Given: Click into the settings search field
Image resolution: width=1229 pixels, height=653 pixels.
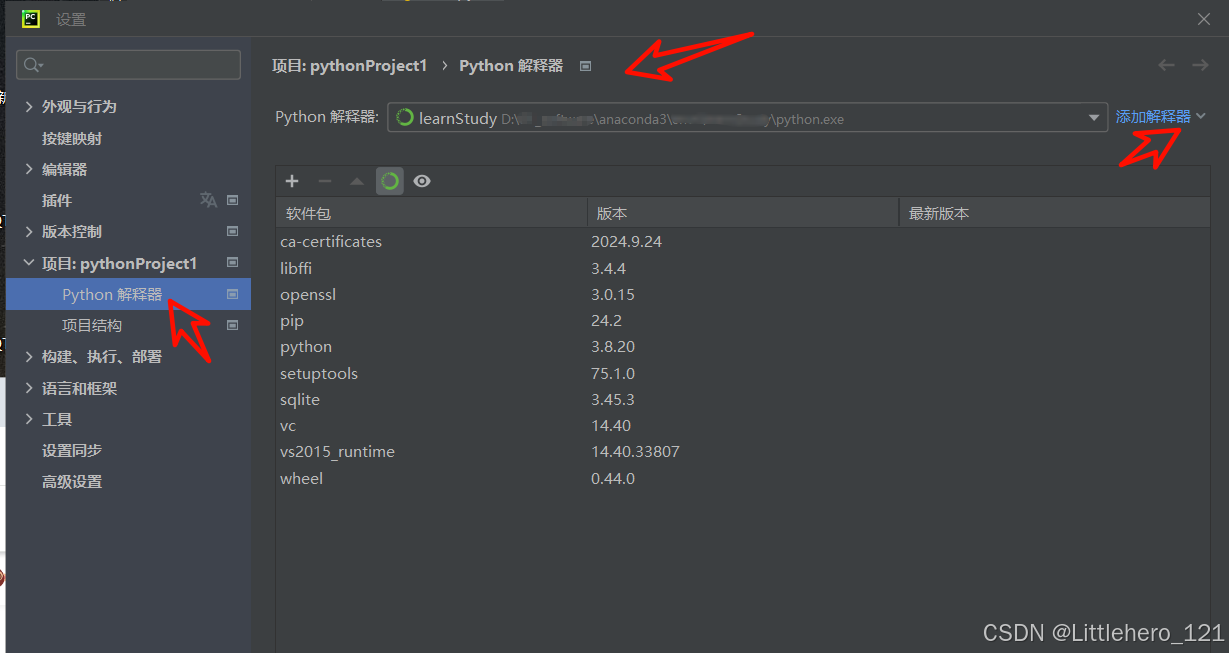Looking at the screenshot, I should click(x=128, y=65).
